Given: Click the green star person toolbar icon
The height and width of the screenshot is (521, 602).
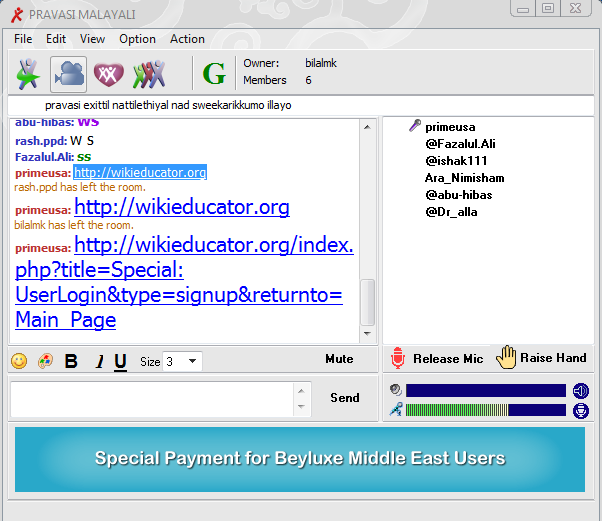Looking at the screenshot, I should pyautogui.click(x=28, y=74).
